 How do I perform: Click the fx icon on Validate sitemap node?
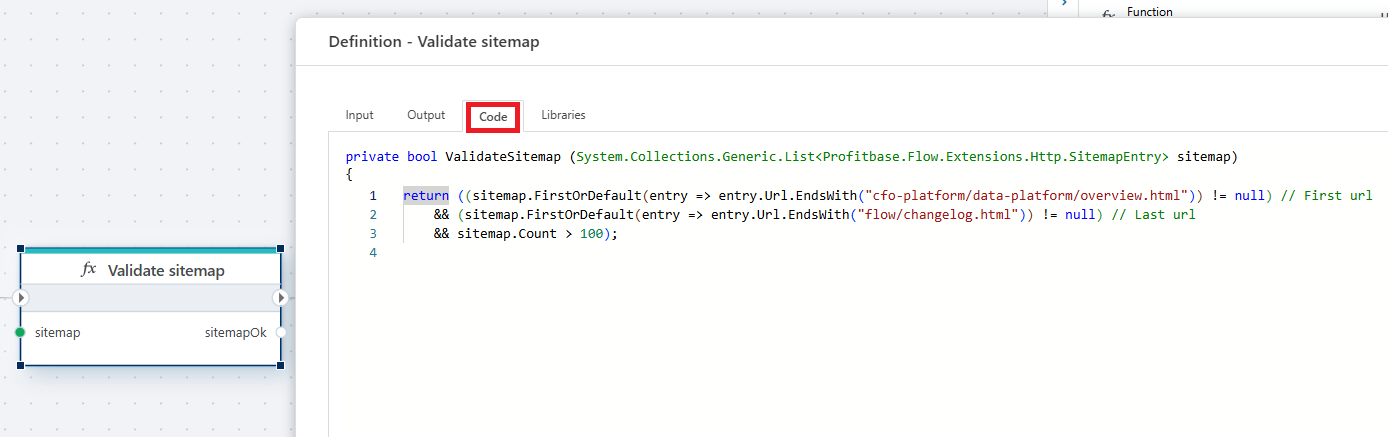point(89,270)
